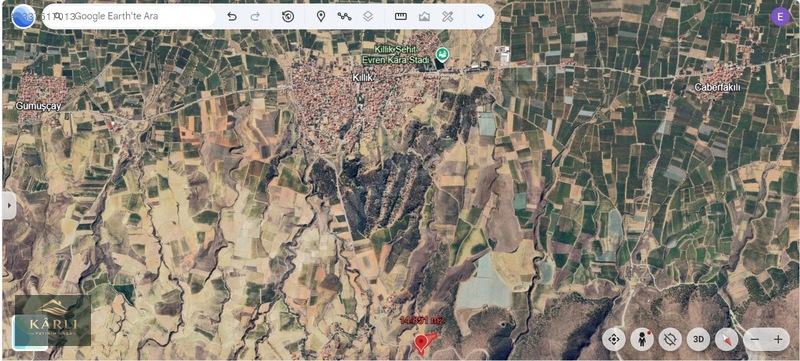The image size is (800, 361).
Task: Expand the left side panel arrow
Action: coord(9,205)
